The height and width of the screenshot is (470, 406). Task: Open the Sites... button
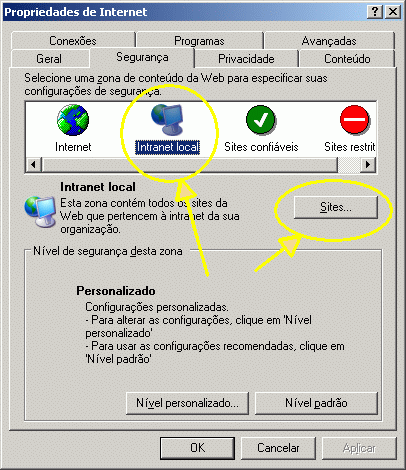(x=336, y=207)
